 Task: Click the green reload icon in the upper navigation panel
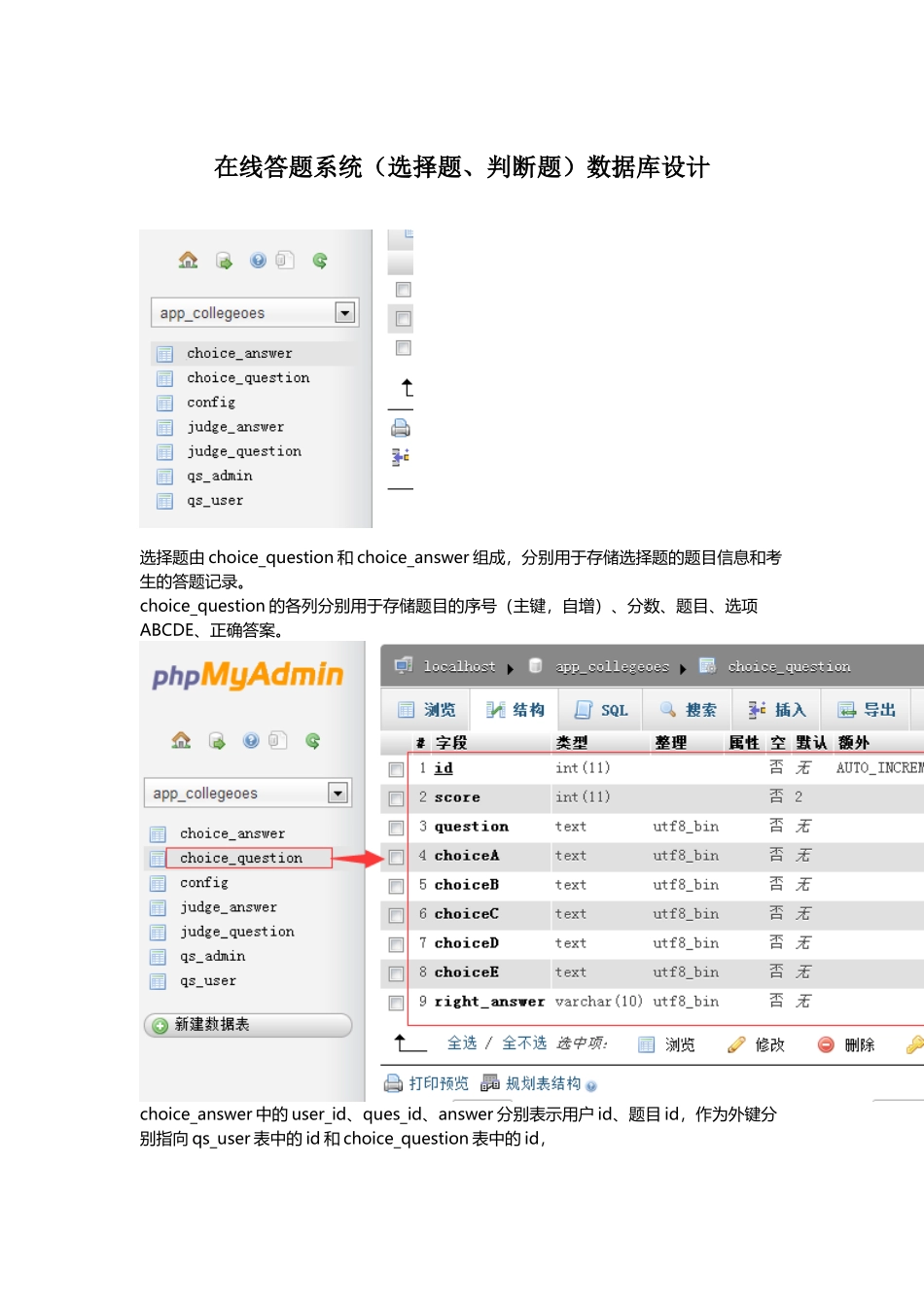320,261
